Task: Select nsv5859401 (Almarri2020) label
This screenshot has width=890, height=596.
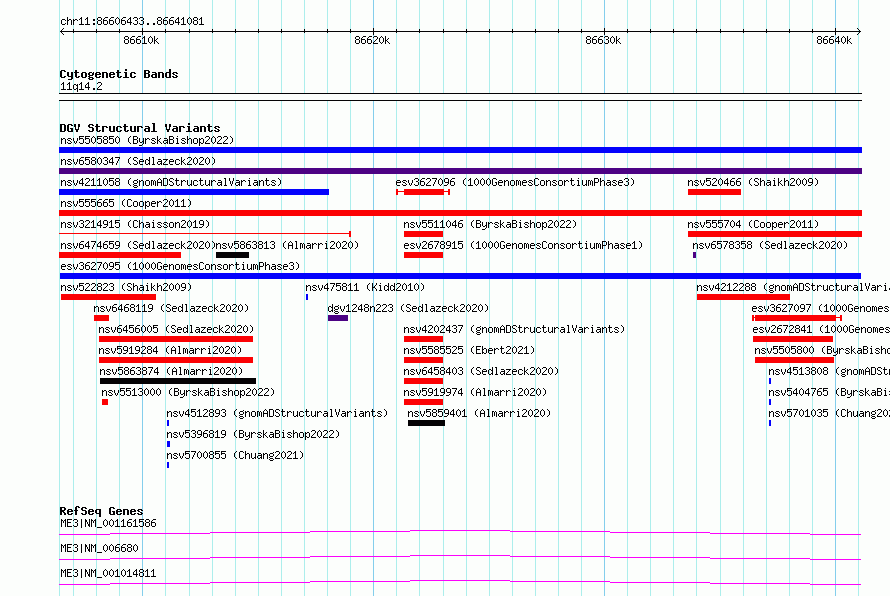Action: tap(479, 413)
